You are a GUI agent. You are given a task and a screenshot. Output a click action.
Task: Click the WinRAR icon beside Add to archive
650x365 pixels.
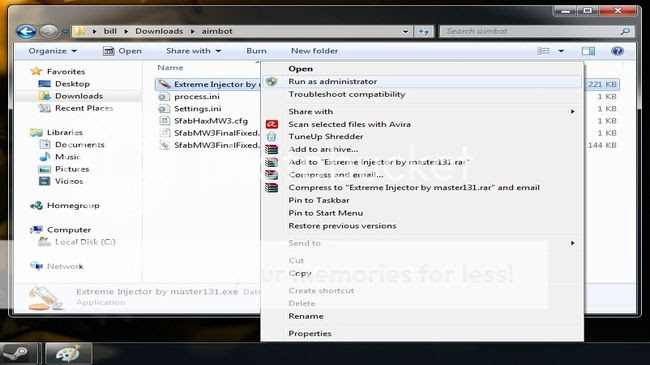272,149
